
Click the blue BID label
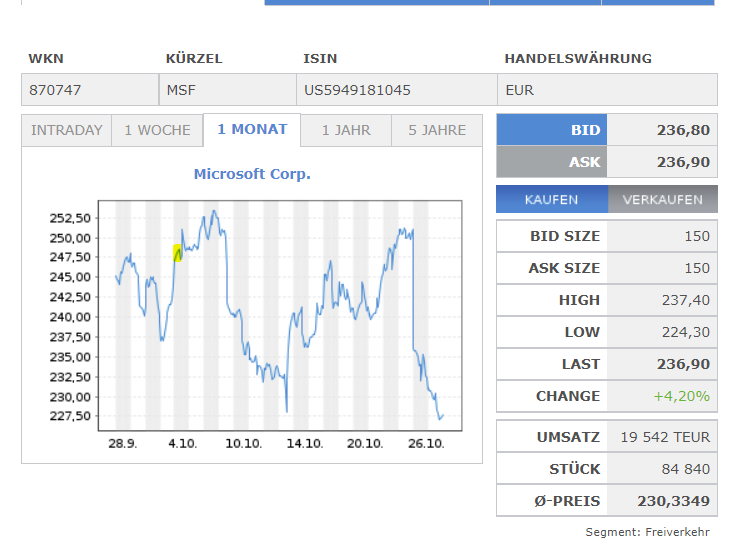tap(552, 129)
